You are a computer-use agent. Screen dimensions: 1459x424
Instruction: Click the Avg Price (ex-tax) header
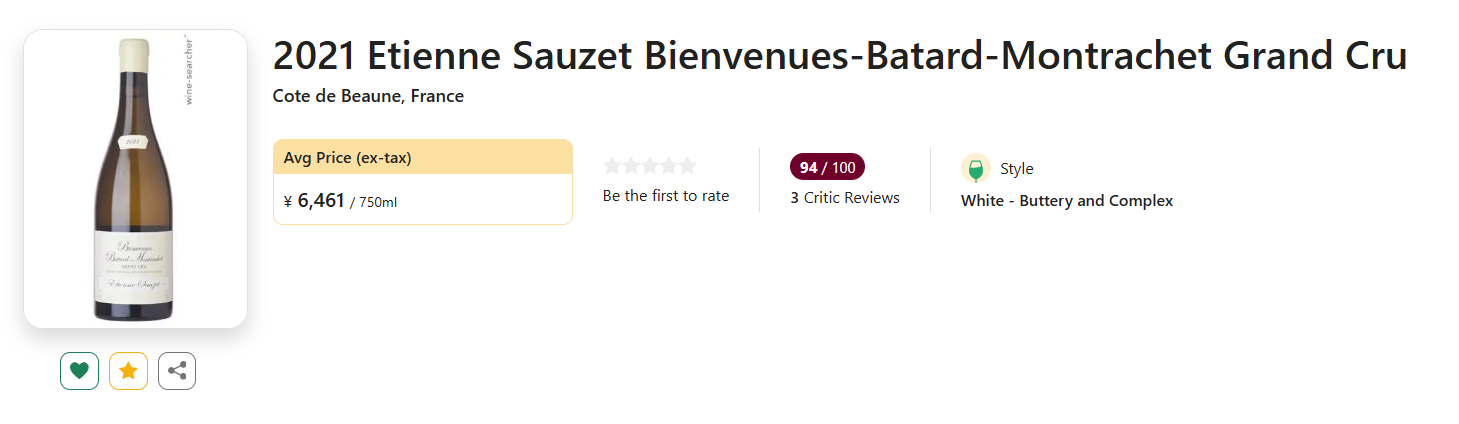coord(348,157)
